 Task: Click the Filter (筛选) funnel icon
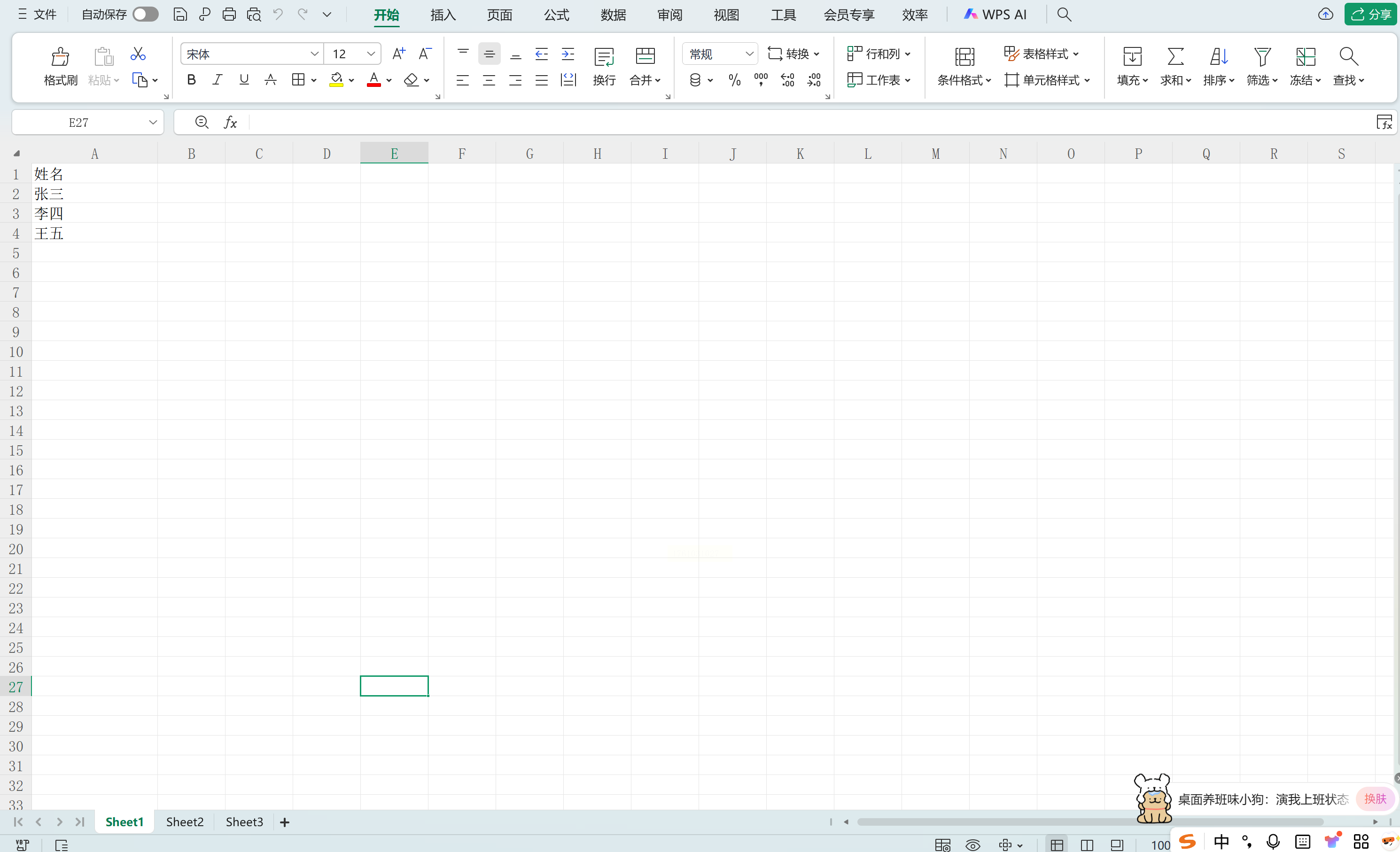pos(1262,57)
